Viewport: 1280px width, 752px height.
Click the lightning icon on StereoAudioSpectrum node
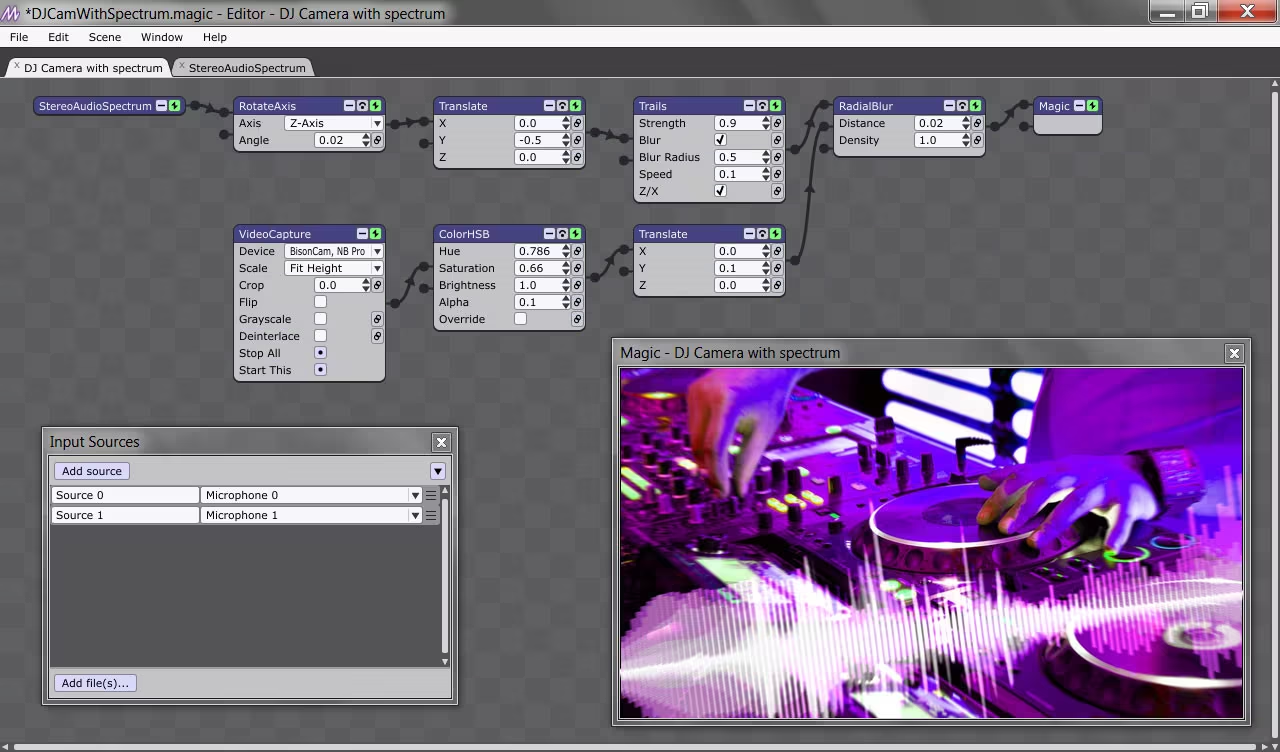[174, 106]
